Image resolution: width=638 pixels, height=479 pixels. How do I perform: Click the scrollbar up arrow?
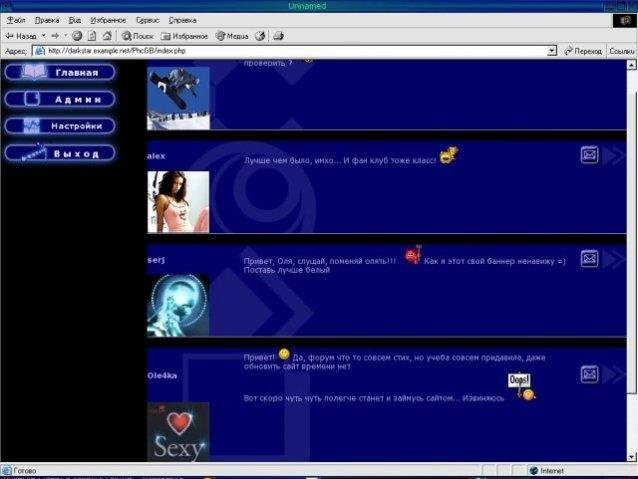click(x=631, y=65)
